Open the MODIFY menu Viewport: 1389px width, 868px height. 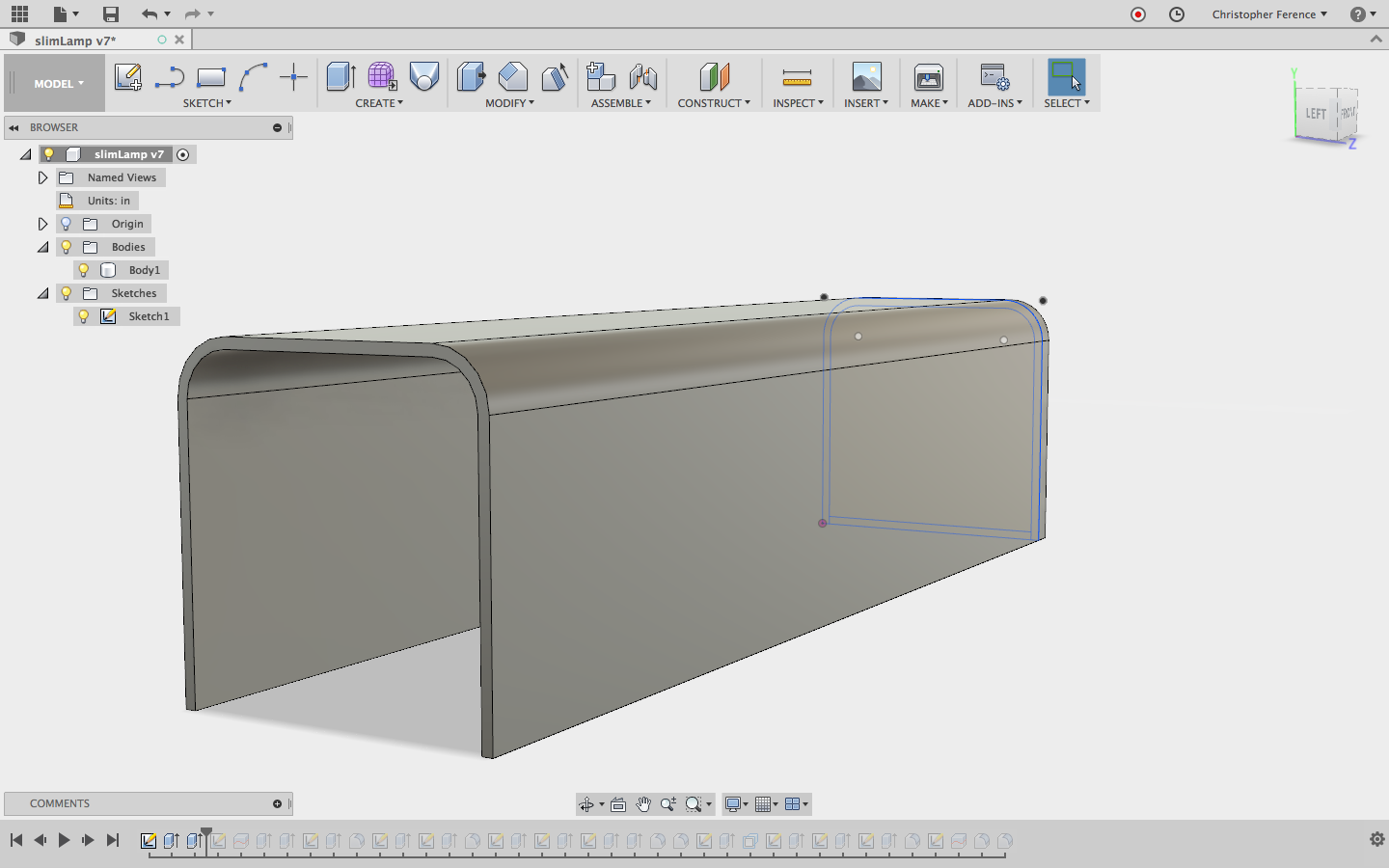[509, 103]
